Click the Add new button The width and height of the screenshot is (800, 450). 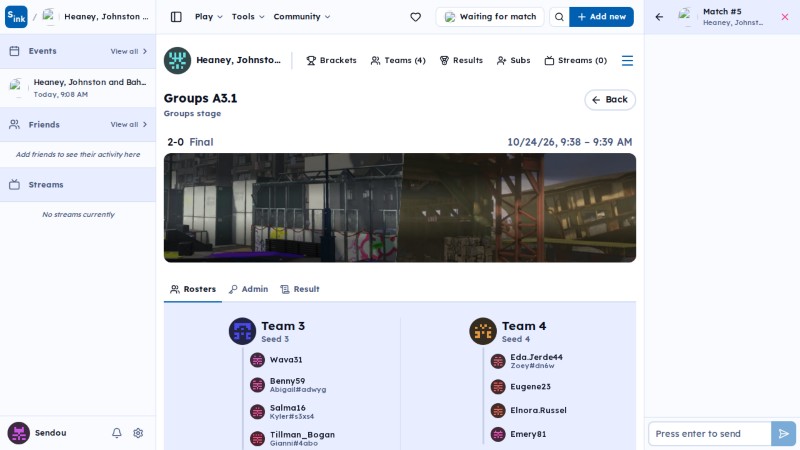click(601, 17)
